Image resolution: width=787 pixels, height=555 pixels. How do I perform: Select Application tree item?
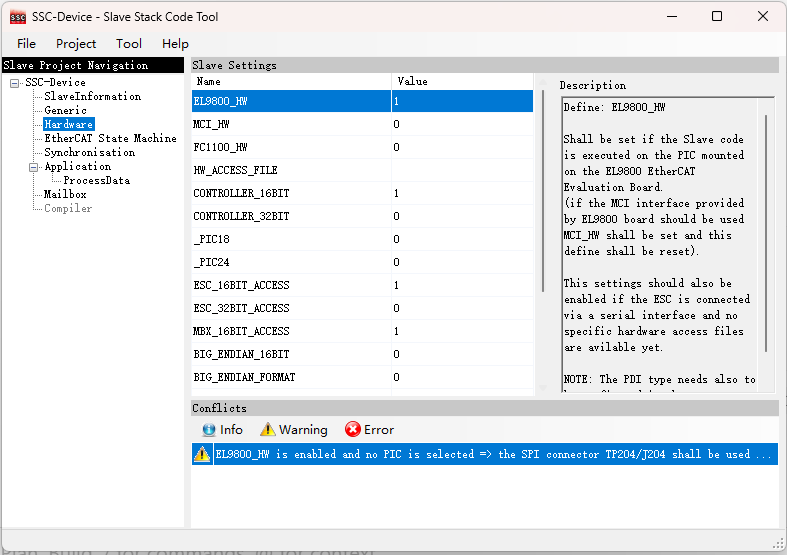point(78,167)
